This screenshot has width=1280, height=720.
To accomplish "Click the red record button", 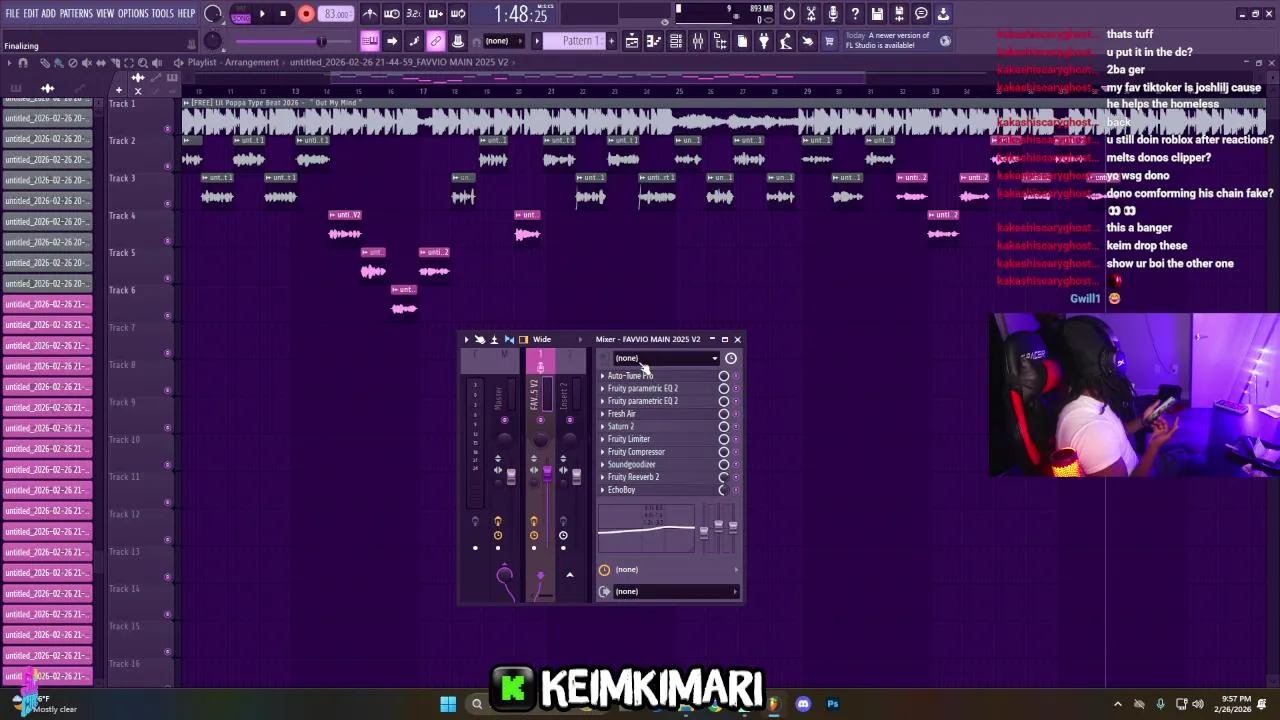I will [306, 14].
